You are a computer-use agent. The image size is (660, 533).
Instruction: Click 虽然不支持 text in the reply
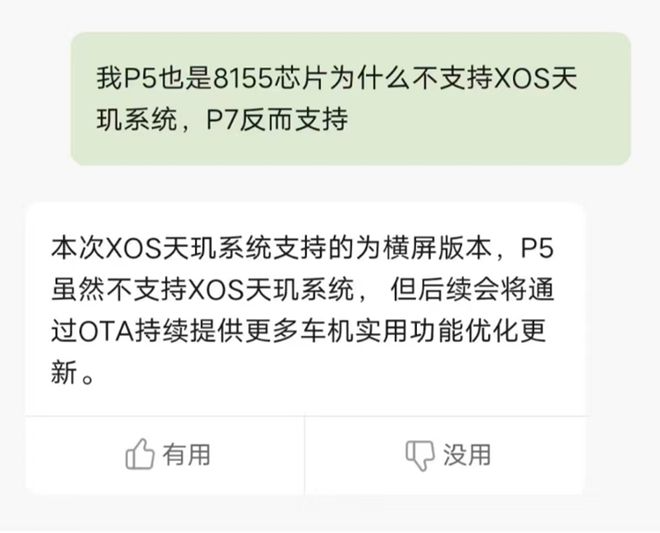tap(119, 290)
